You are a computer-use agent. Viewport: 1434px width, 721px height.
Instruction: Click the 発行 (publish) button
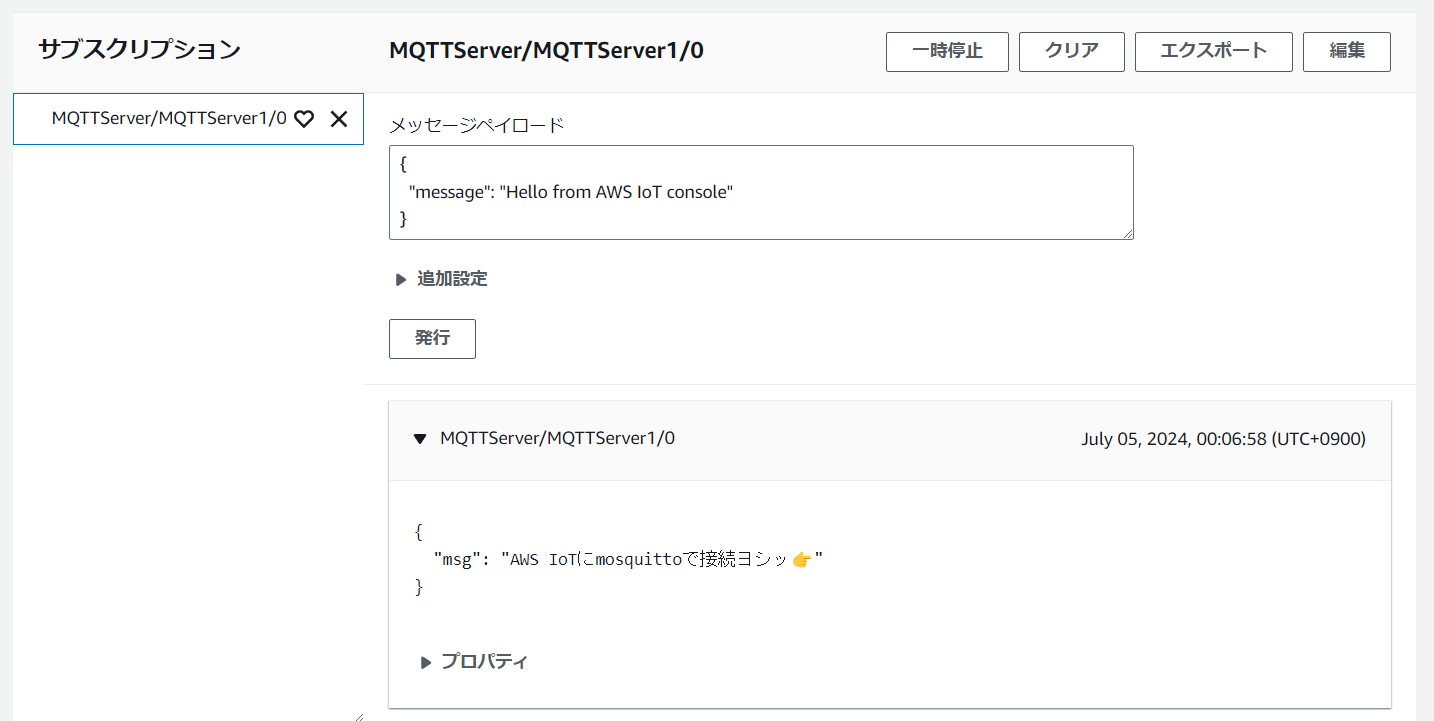click(x=432, y=339)
